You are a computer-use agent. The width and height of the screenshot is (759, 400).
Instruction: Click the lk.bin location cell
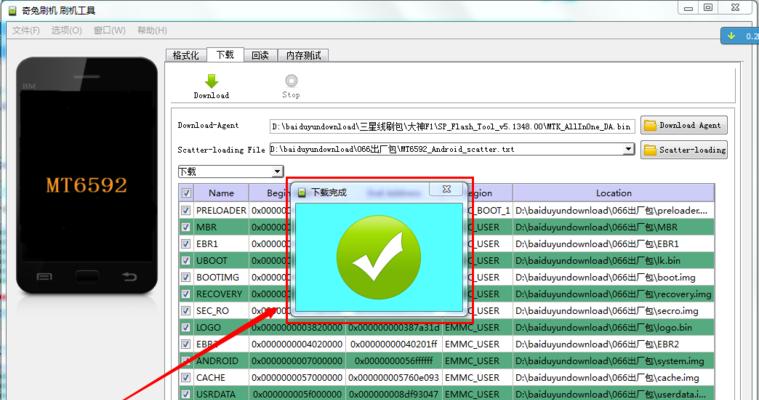(x=613, y=261)
